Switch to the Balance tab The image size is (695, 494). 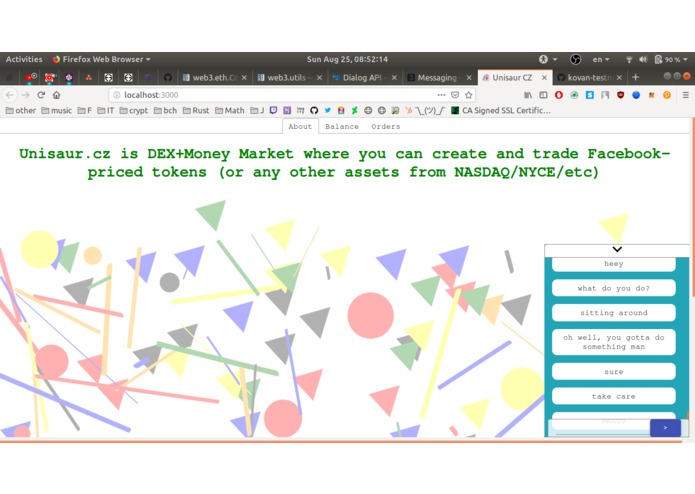342,127
